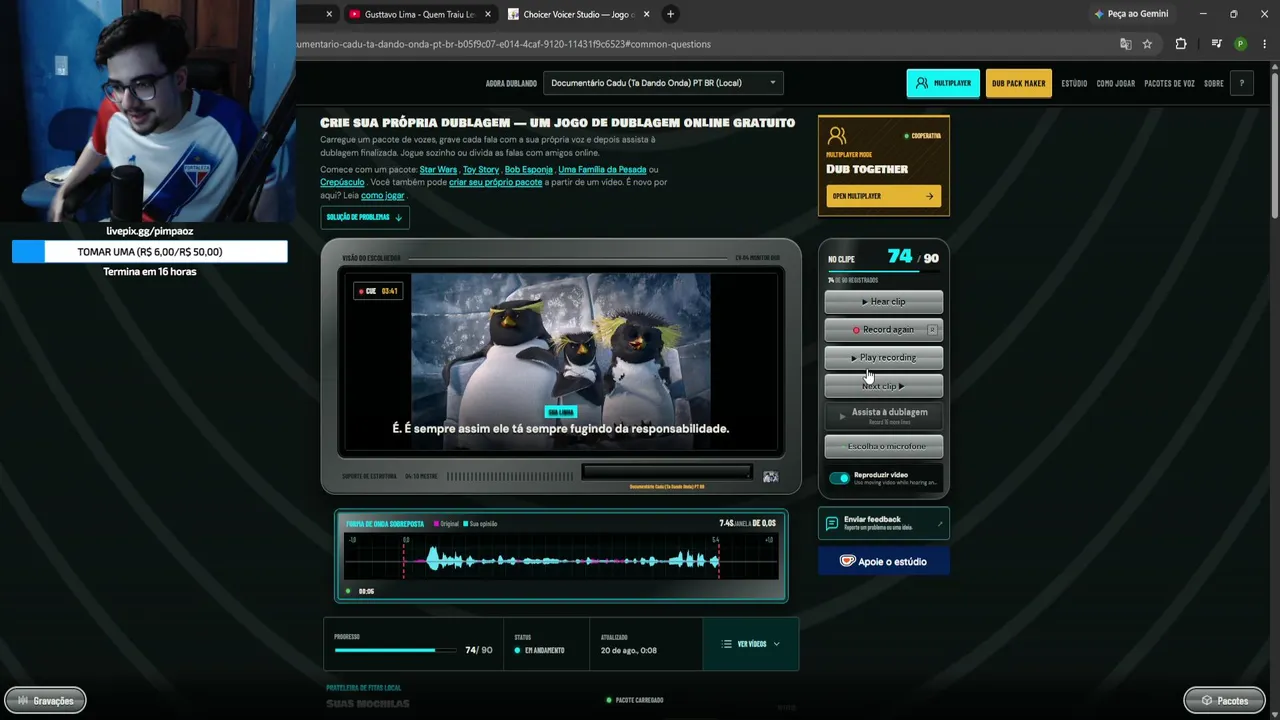1280x720 pixels.
Task: Click the progress bar beside 74/ 90
Action: pyautogui.click(x=393, y=650)
